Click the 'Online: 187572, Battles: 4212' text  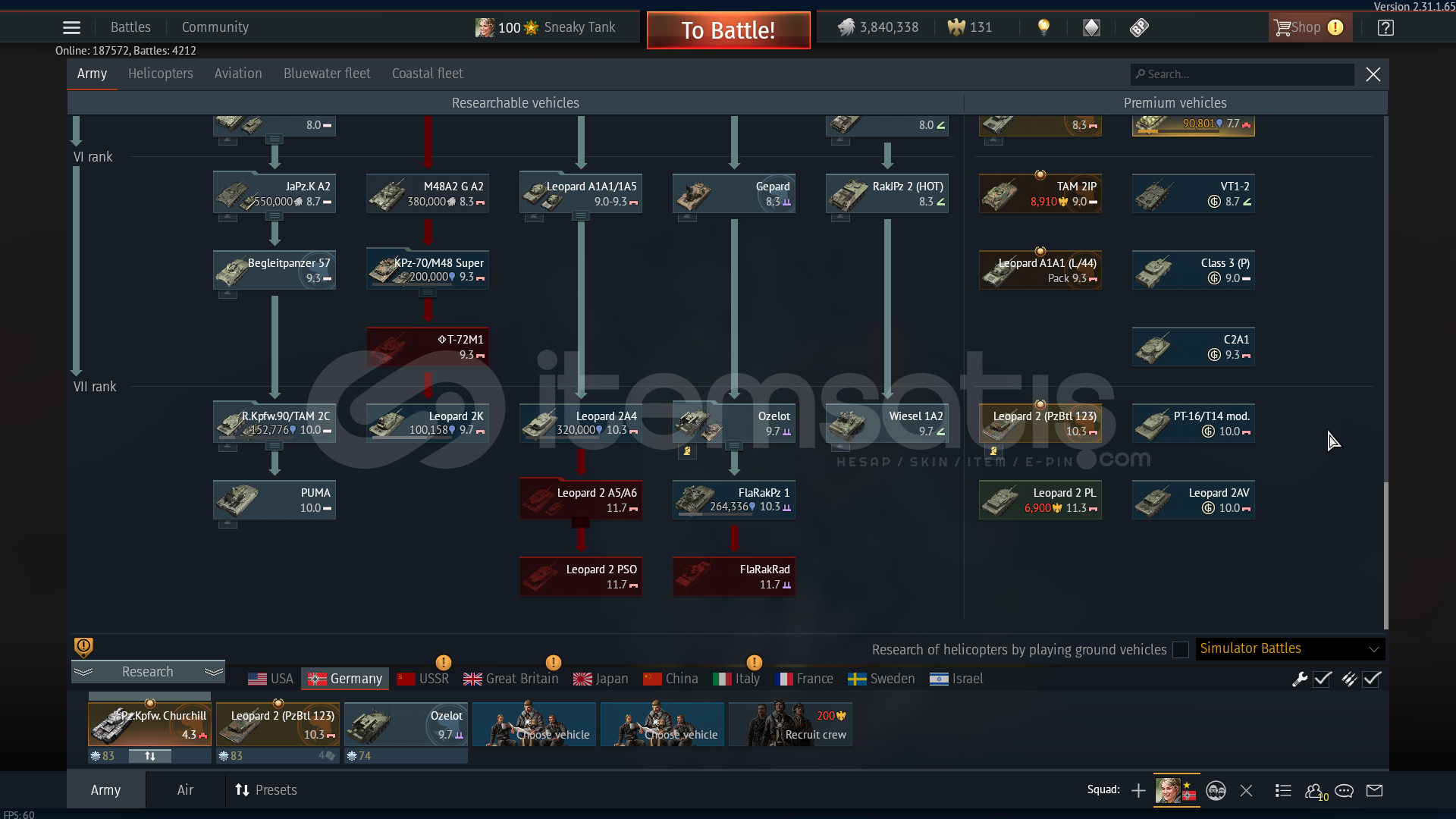tap(126, 51)
